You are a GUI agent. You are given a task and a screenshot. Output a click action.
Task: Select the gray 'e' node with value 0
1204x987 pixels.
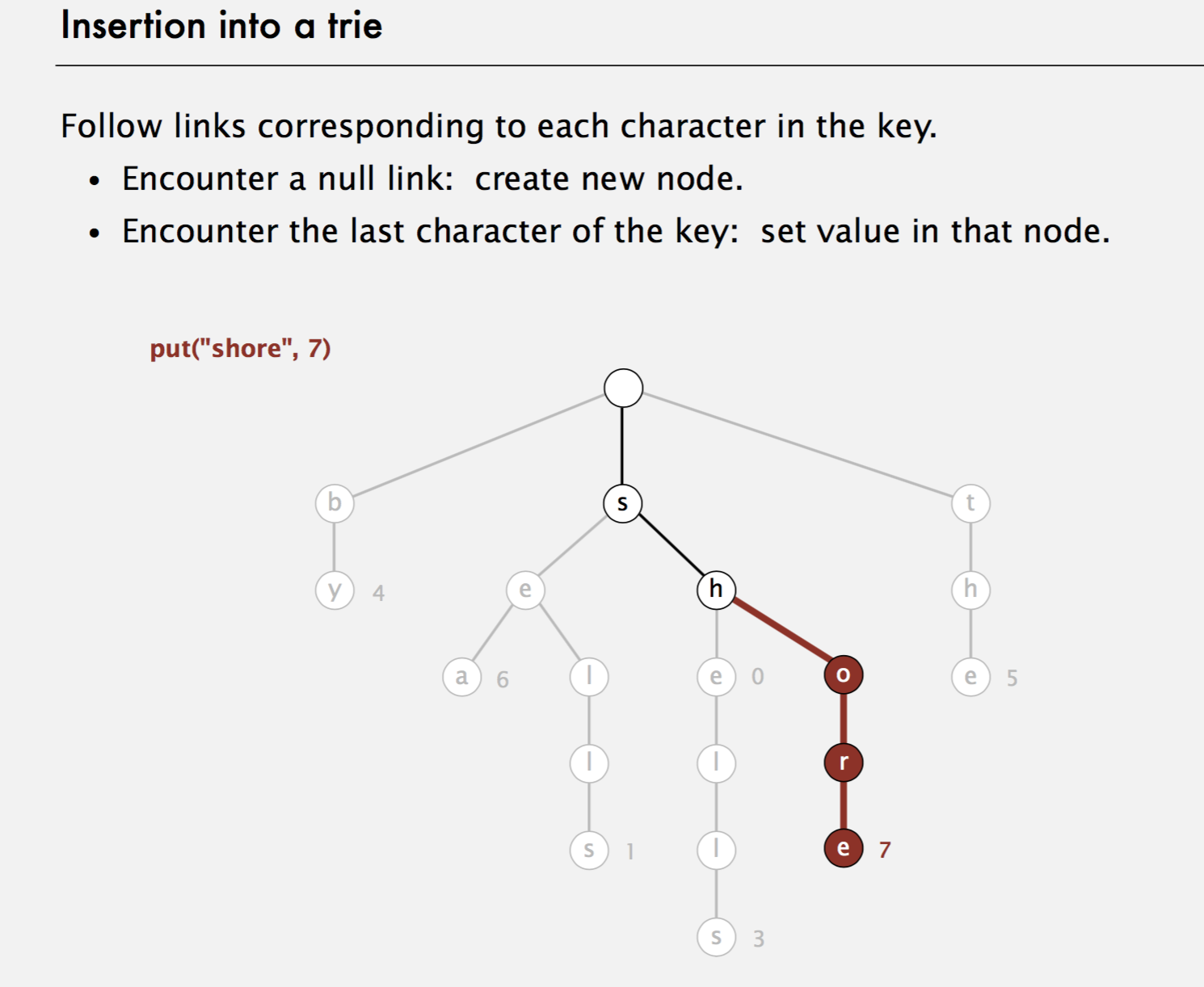point(716,677)
